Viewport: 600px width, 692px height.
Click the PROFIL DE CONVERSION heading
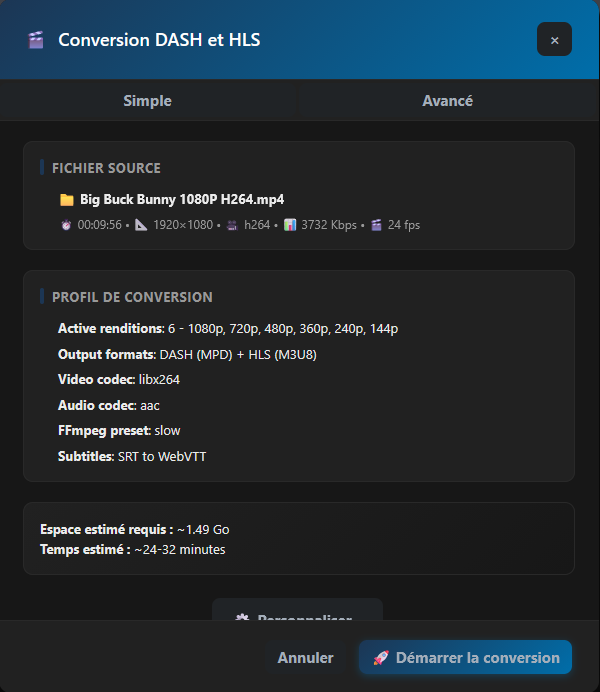pos(132,297)
